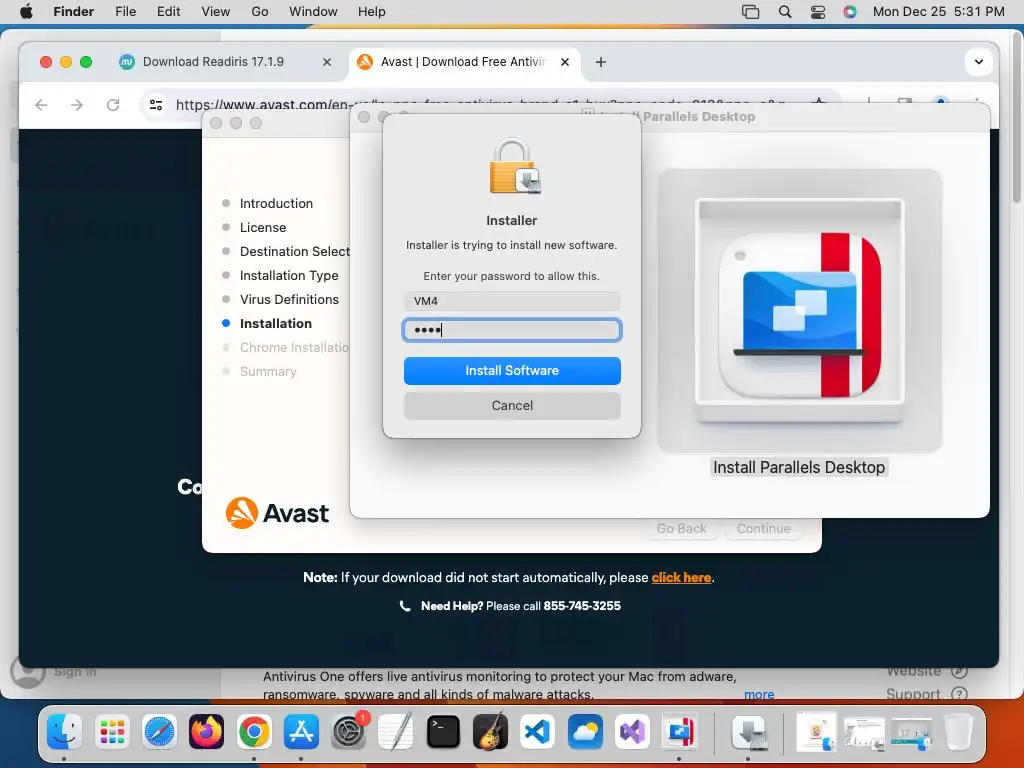Select the Summary step in installer sidebar
This screenshot has width=1024, height=768.
pos(268,371)
